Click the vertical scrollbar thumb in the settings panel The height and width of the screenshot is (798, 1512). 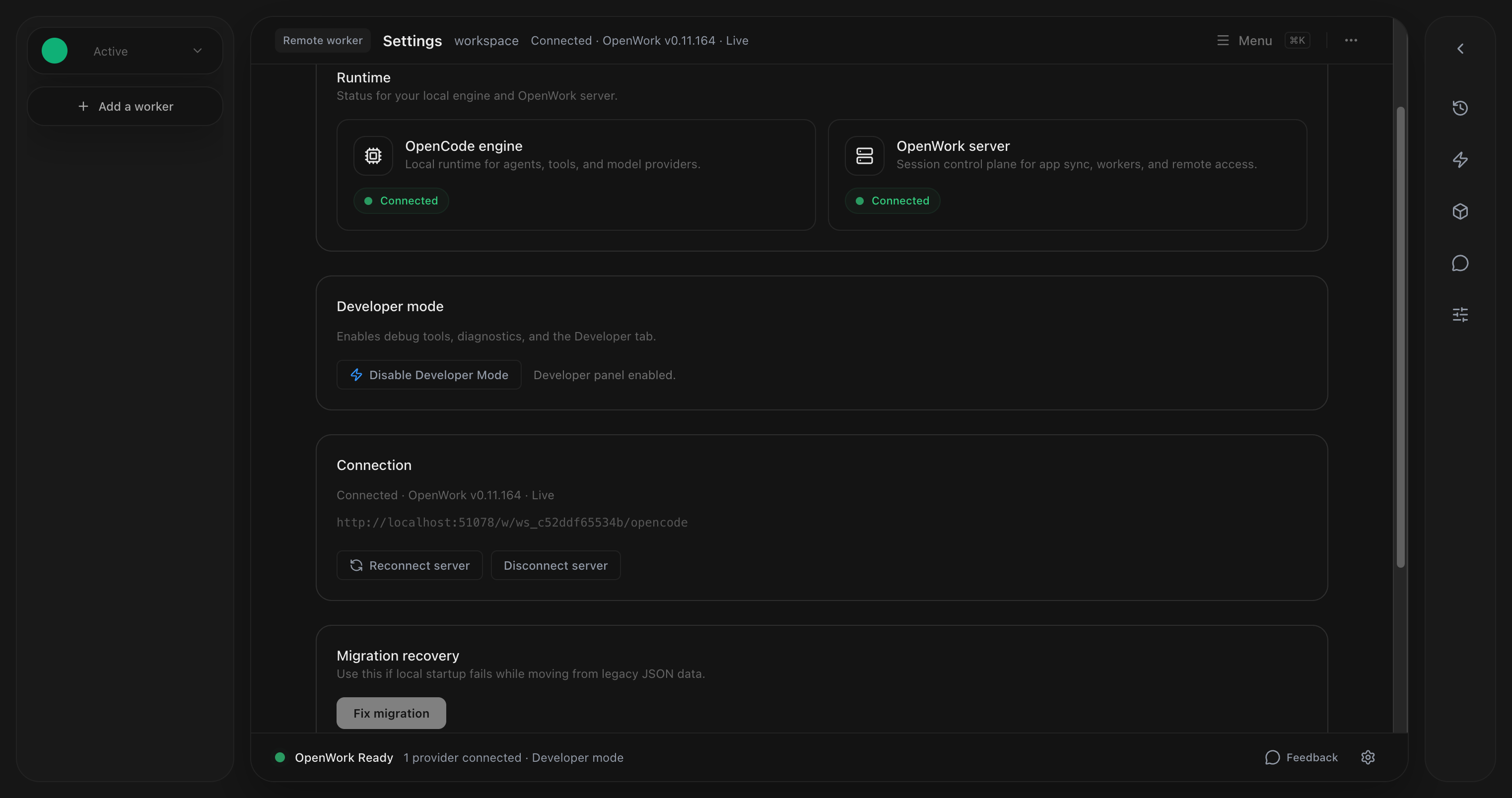click(x=1400, y=337)
